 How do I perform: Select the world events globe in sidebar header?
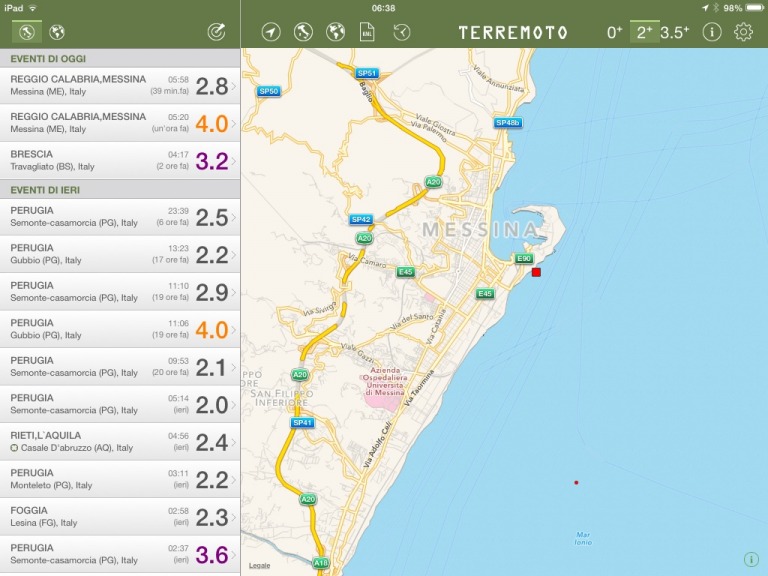(57, 32)
